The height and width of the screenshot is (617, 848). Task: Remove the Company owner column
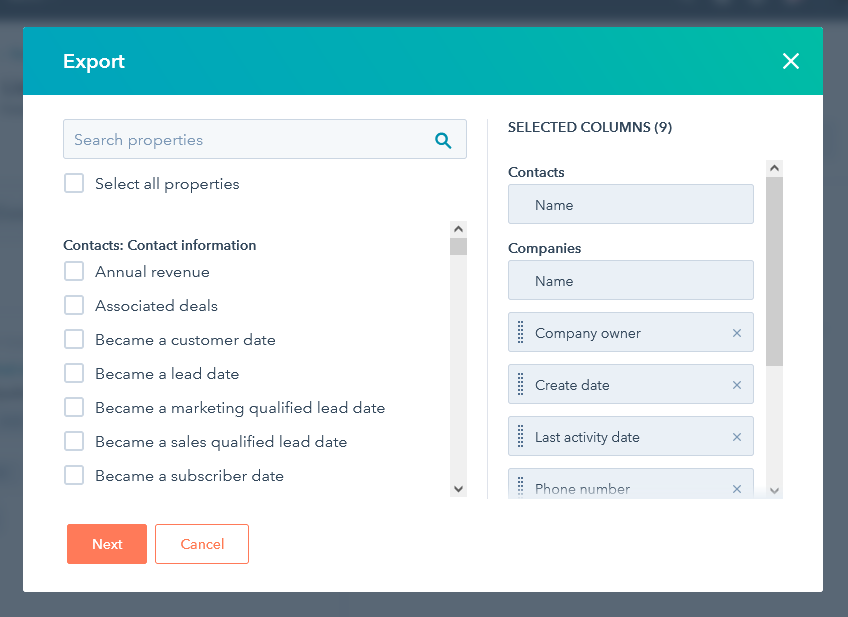737,332
